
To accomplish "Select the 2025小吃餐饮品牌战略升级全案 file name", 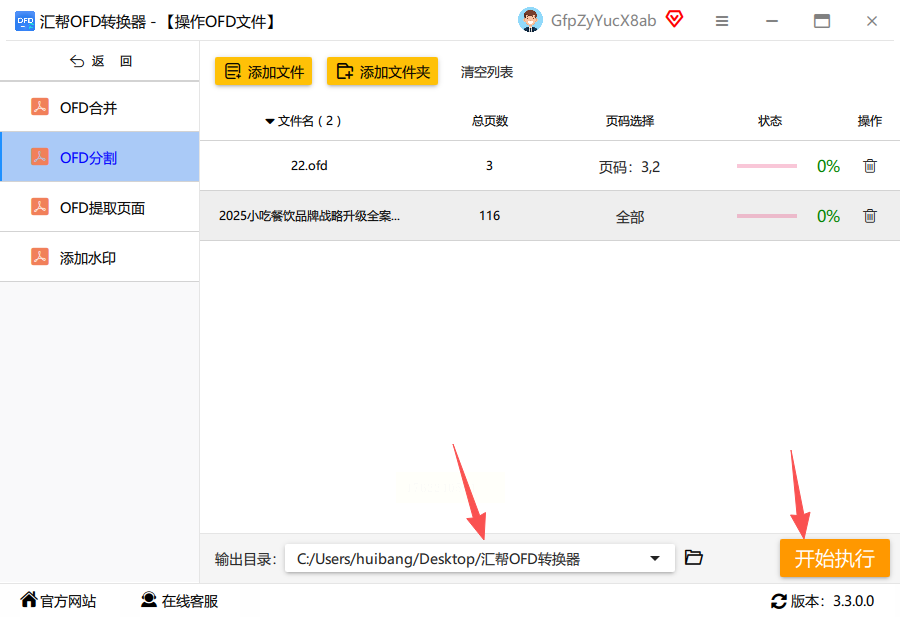I will pos(309,216).
